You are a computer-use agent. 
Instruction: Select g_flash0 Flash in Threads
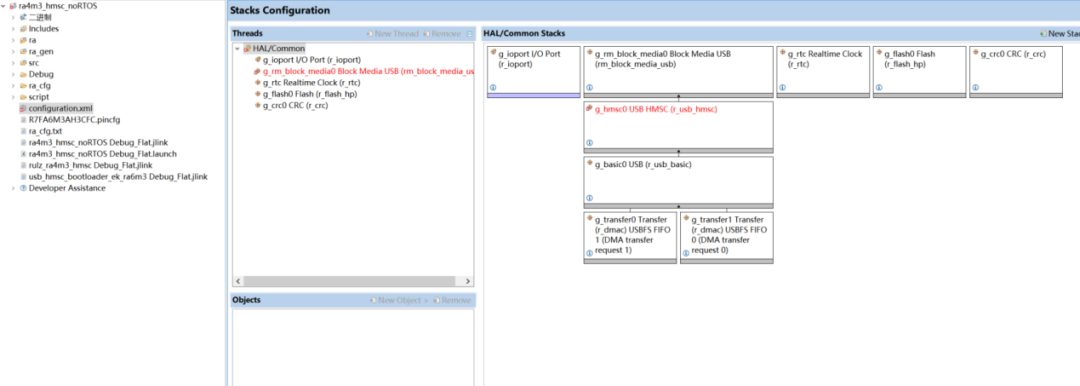(x=310, y=94)
